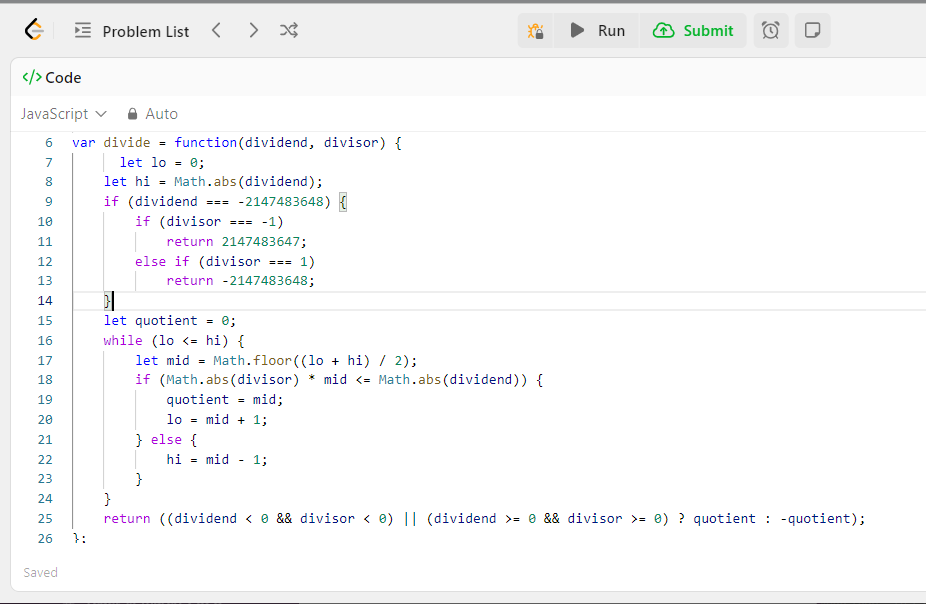Click '} else {' code line
Screen dimensions: 926x604
tap(166, 440)
